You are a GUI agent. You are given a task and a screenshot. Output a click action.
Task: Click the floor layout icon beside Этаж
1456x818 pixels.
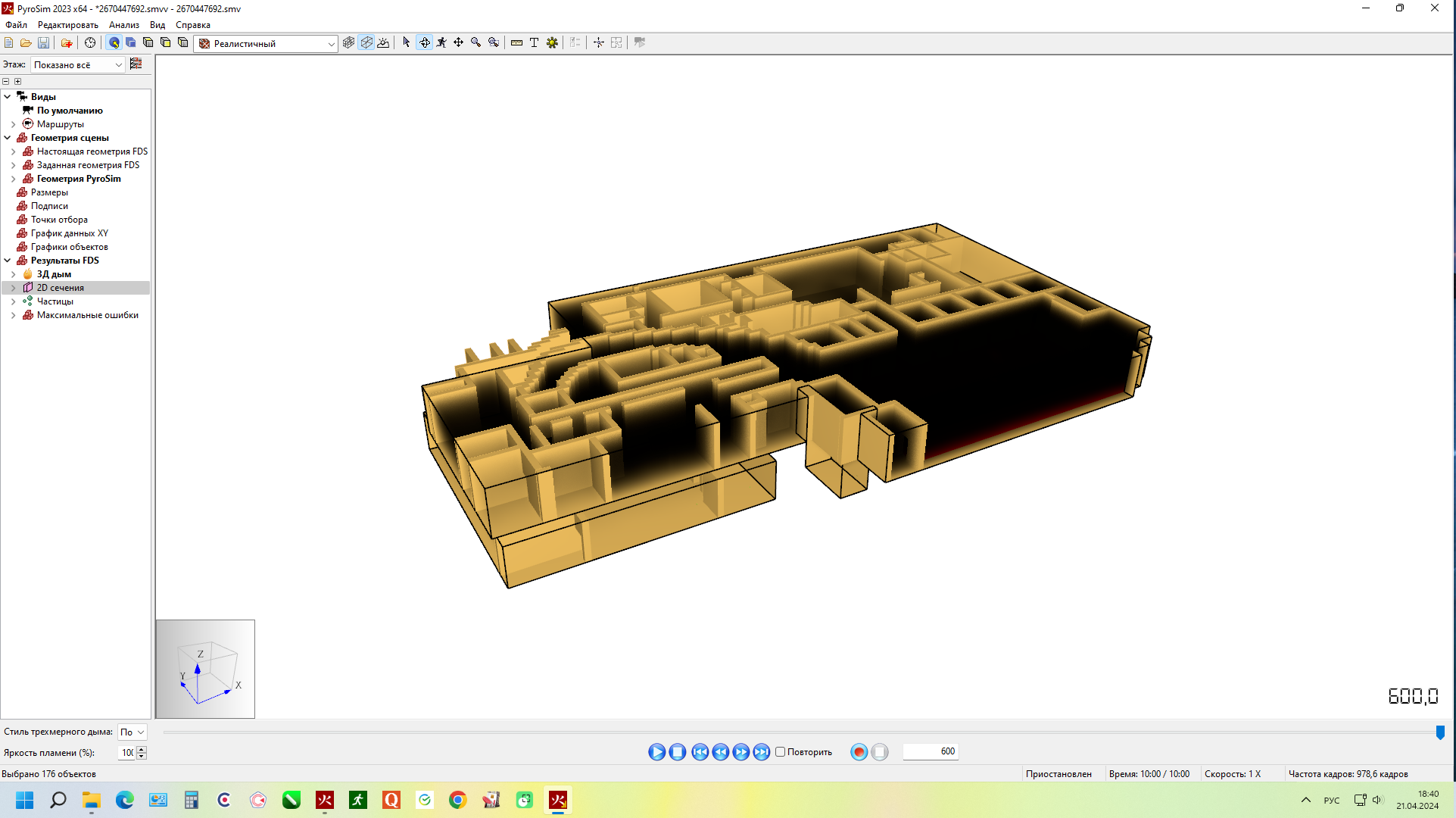point(136,64)
